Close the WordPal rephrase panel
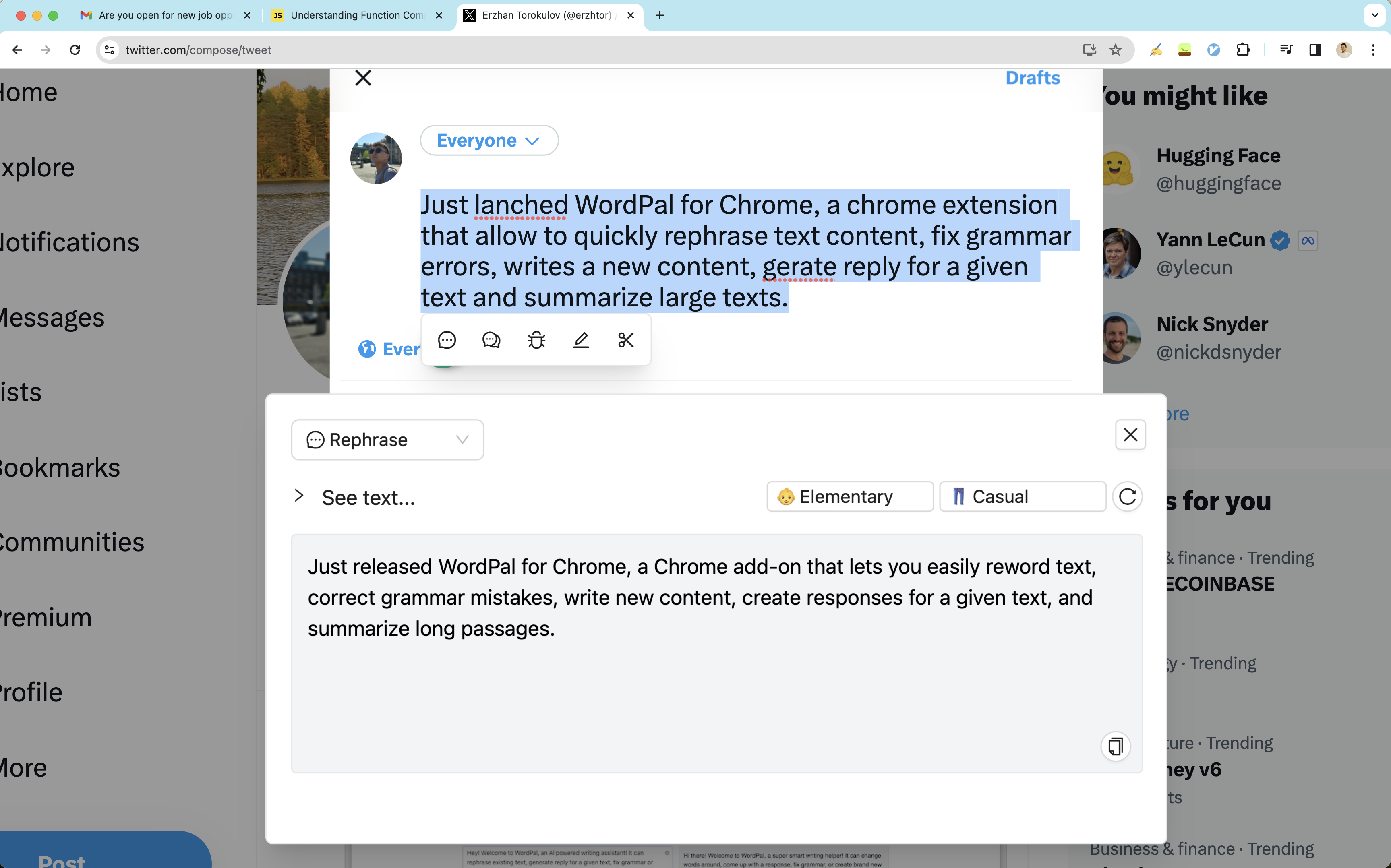Screen dimensions: 1391x868 1130,434
